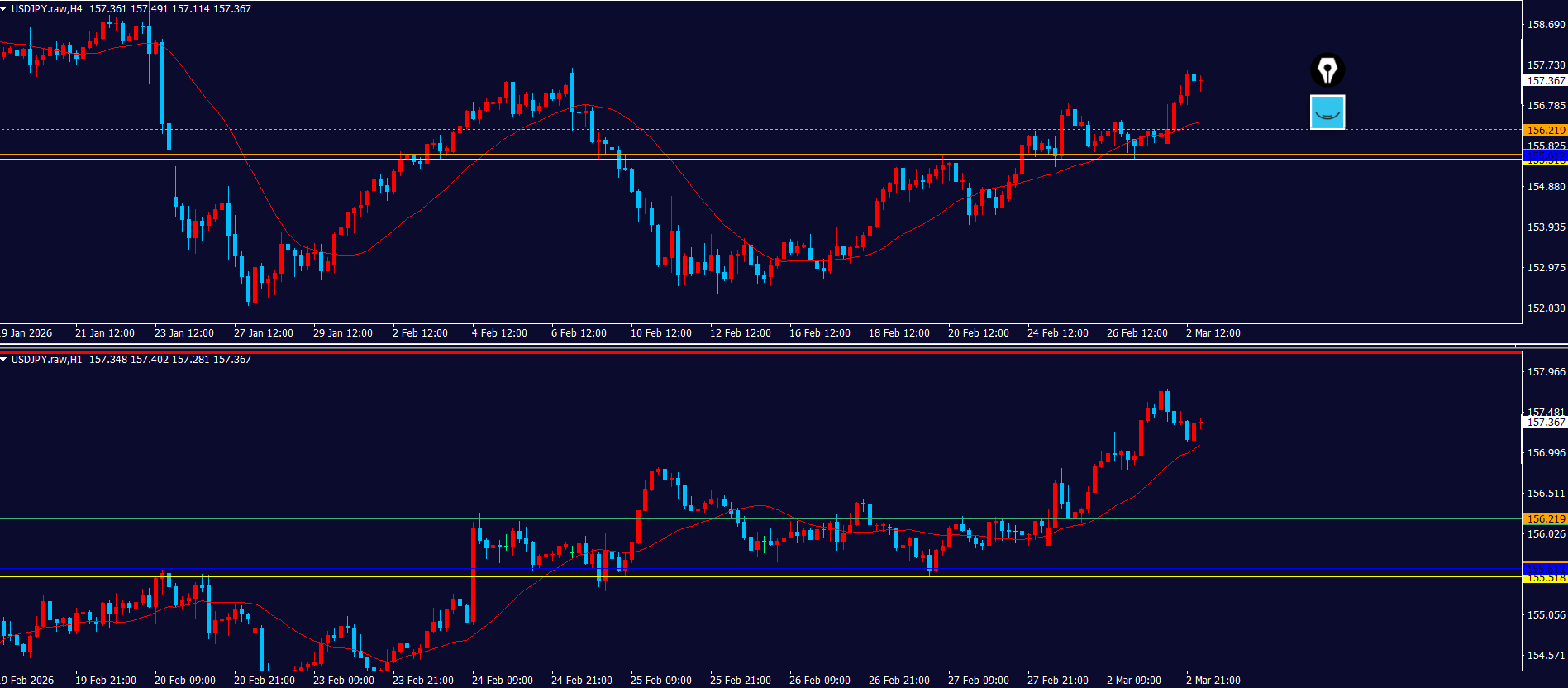
Task: Select the dashed orange line on H4 chart
Action: point(744,130)
